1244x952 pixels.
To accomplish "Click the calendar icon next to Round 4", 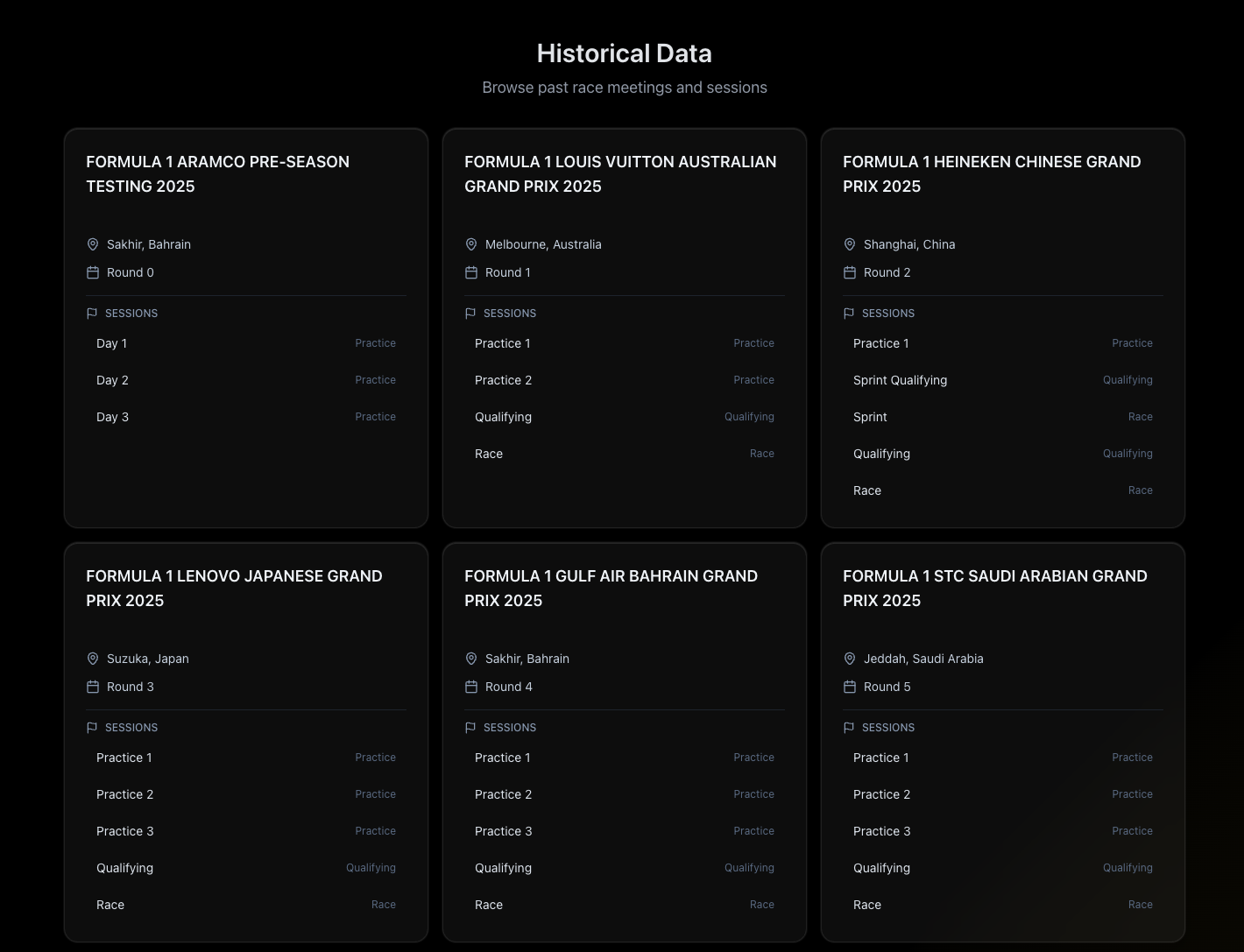I will pos(471,687).
